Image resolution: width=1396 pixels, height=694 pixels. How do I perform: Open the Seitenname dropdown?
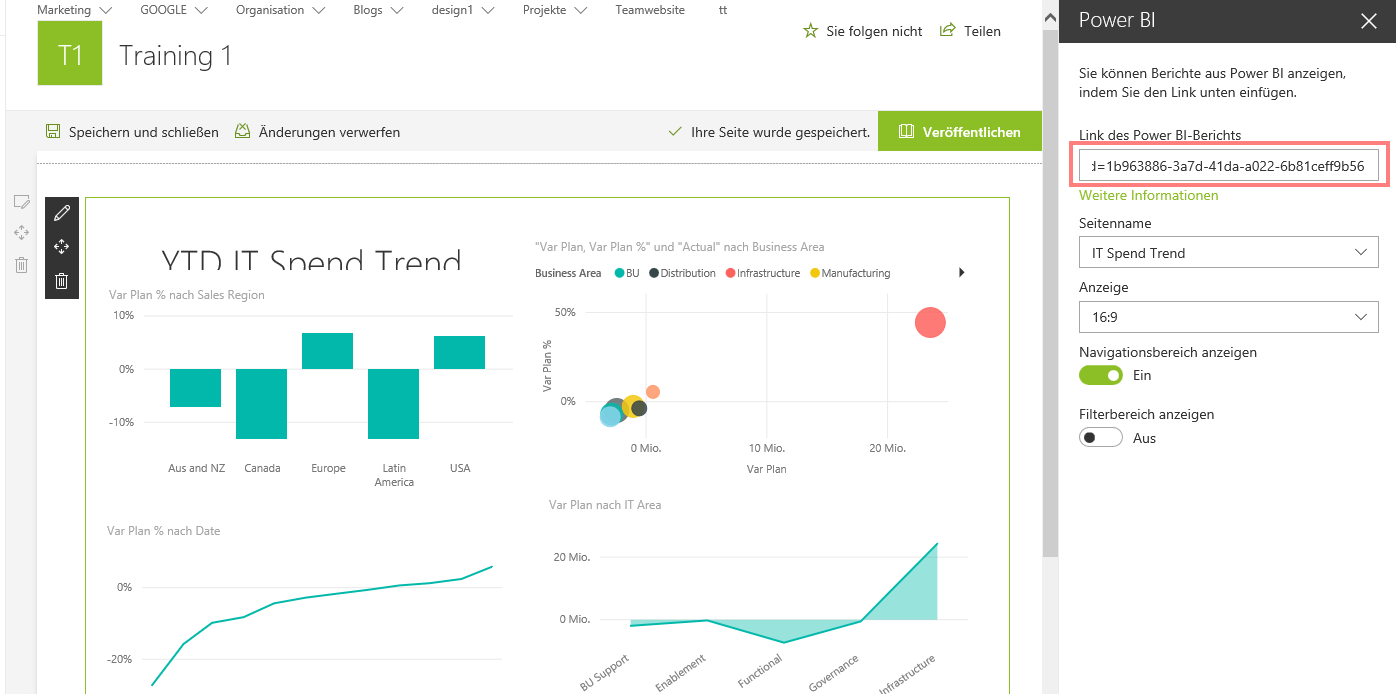[1228, 253]
